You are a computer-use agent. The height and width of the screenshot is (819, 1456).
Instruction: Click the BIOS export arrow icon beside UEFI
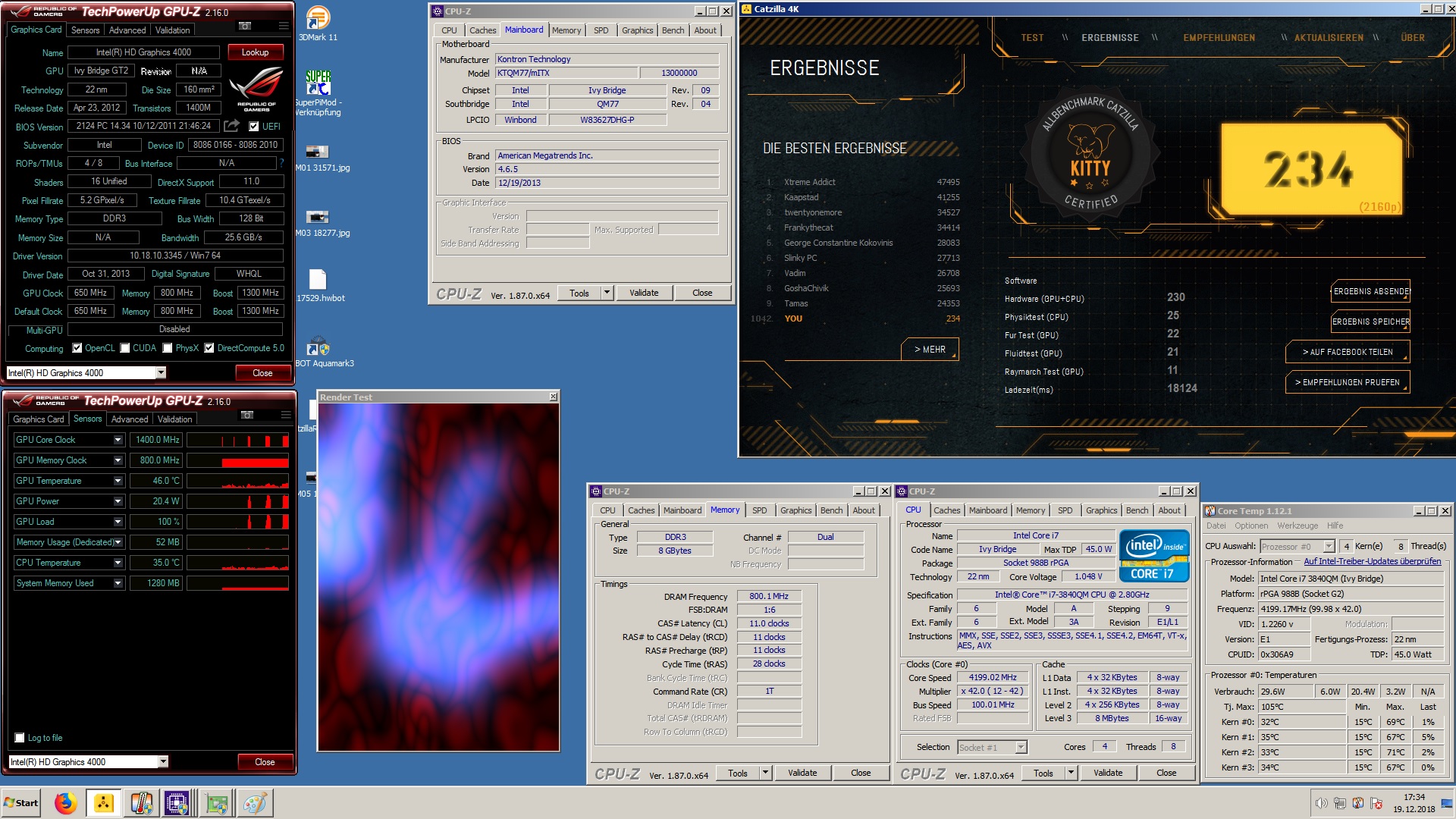[x=232, y=125]
